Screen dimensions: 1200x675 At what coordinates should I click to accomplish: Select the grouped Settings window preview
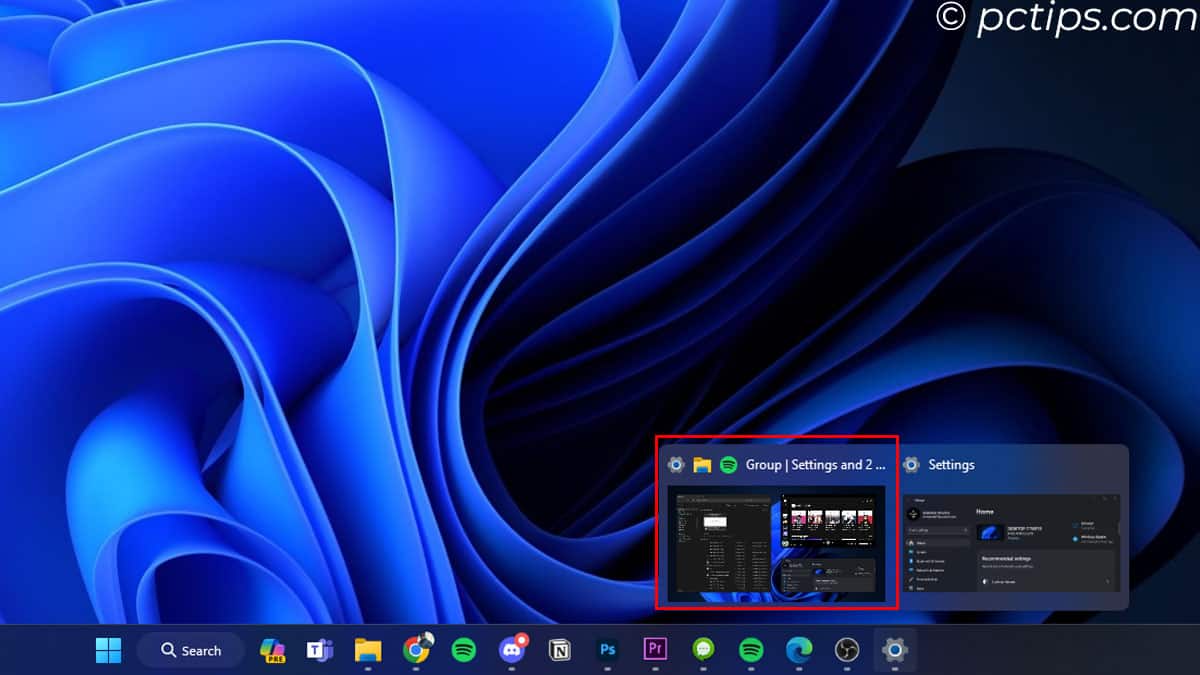click(x=780, y=545)
